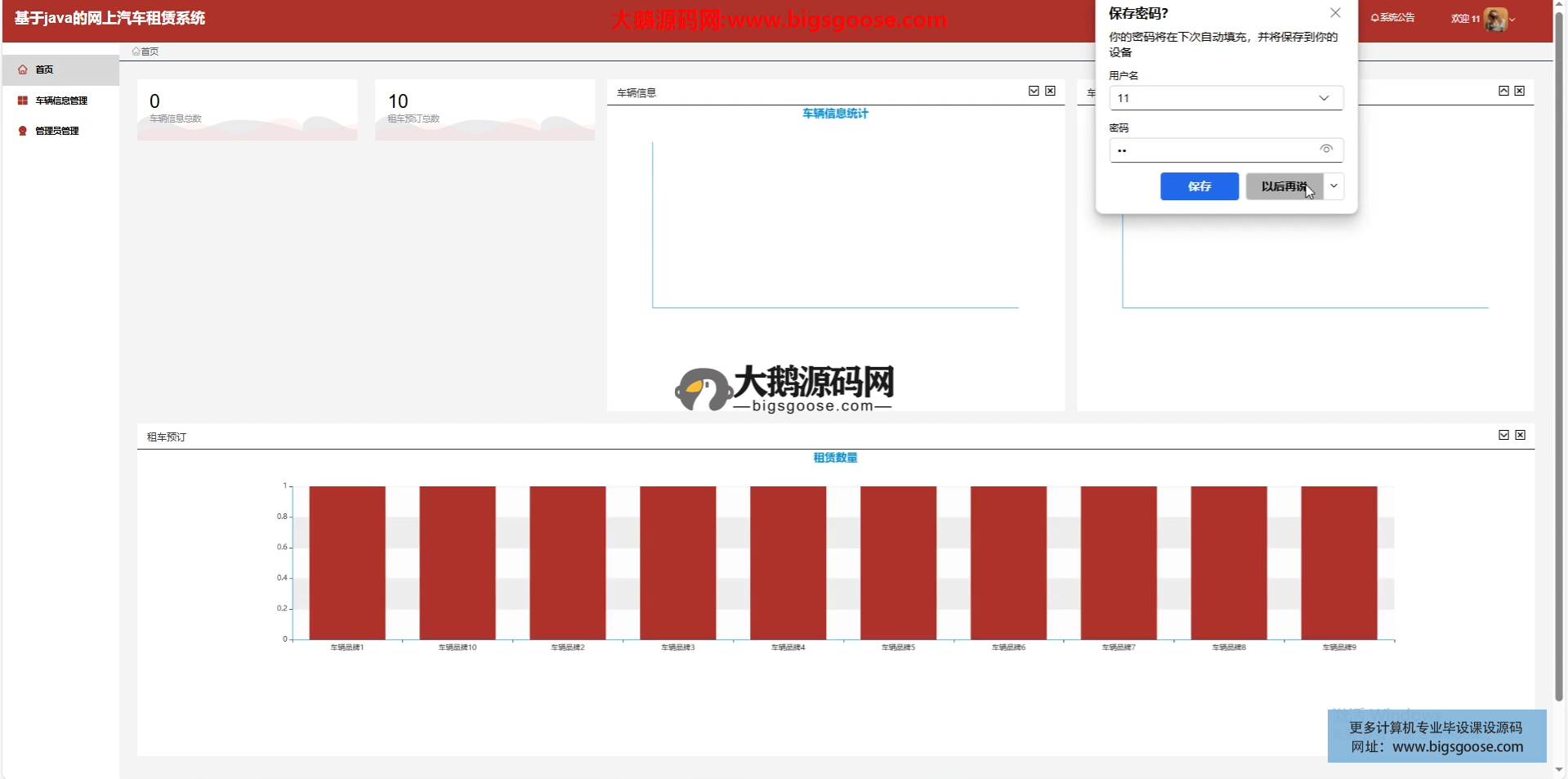Close the top-right chart panel
The width and height of the screenshot is (1568, 779).
pyautogui.click(x=1520, y=92)
